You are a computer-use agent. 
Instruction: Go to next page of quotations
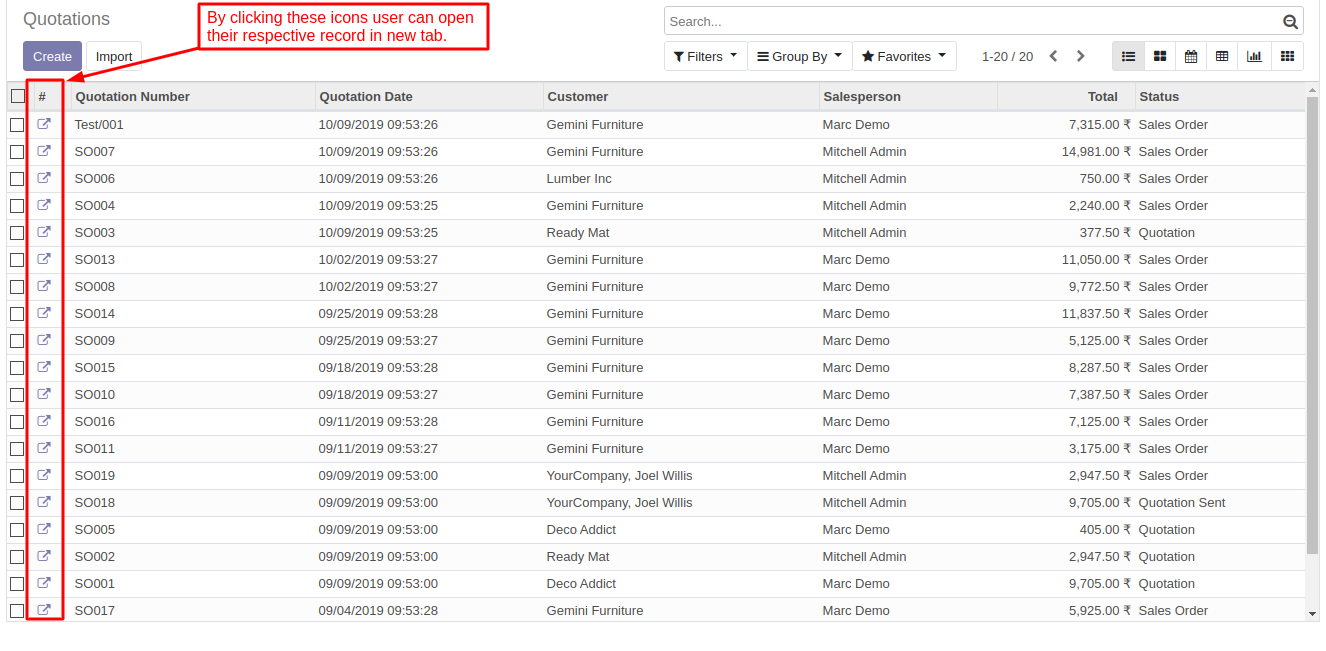[1080, 57]
